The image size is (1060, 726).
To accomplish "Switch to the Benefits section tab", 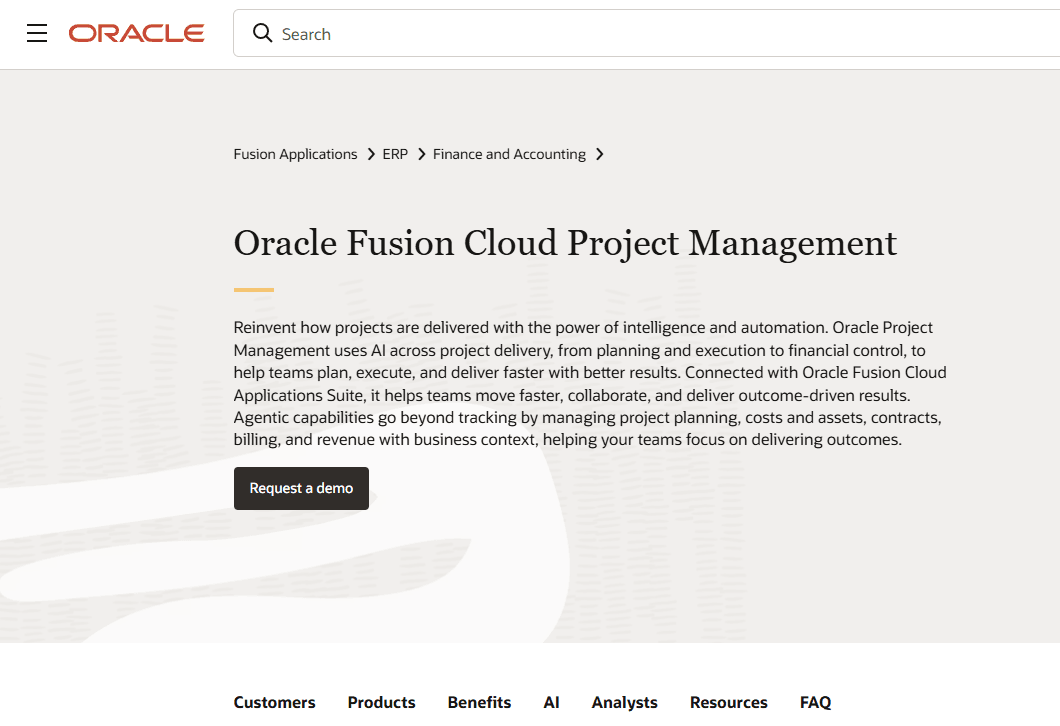I will point(479,702).
